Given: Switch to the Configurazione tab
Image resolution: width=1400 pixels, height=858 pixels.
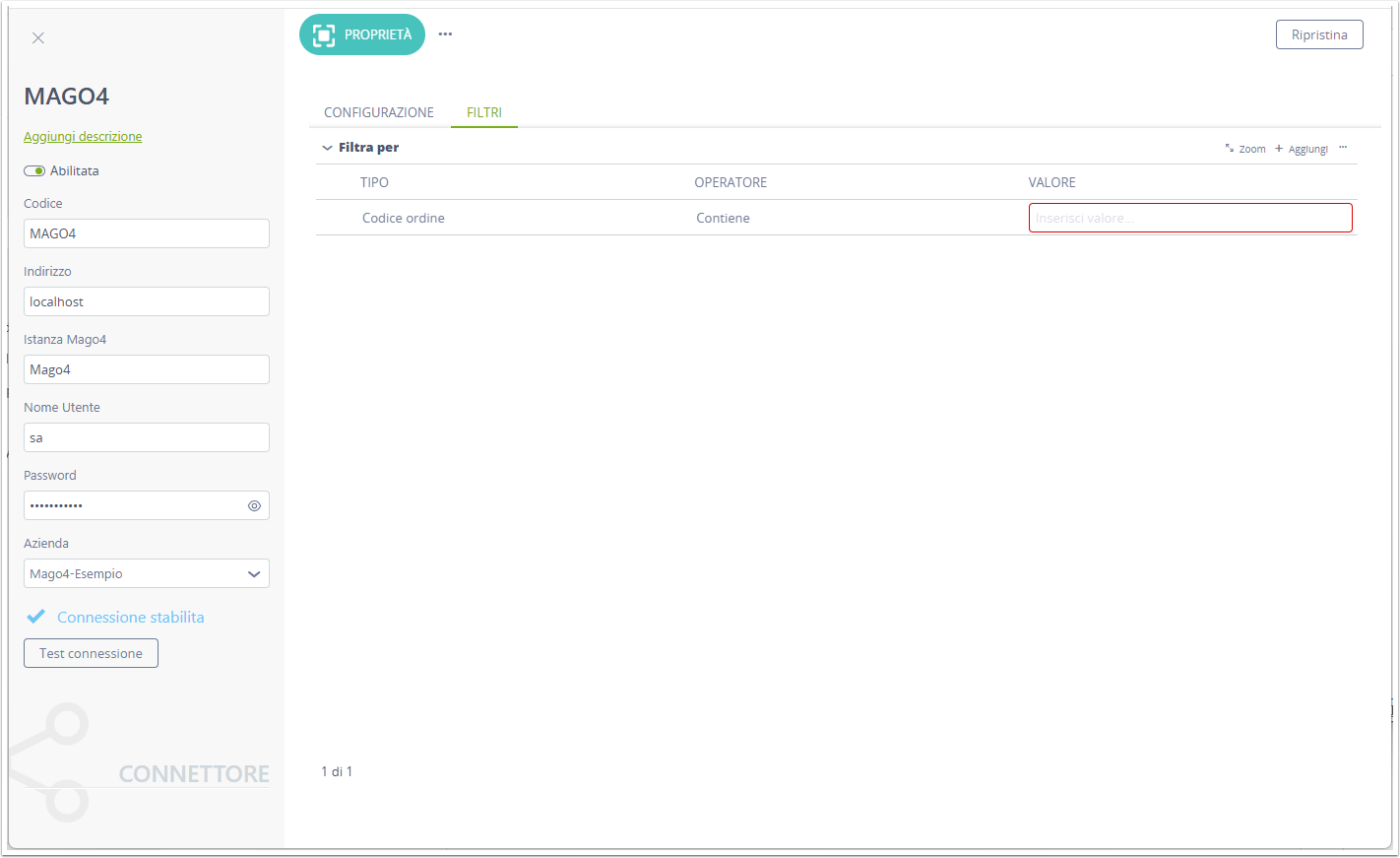Looking at the screenshot, I should pos(379,112).
